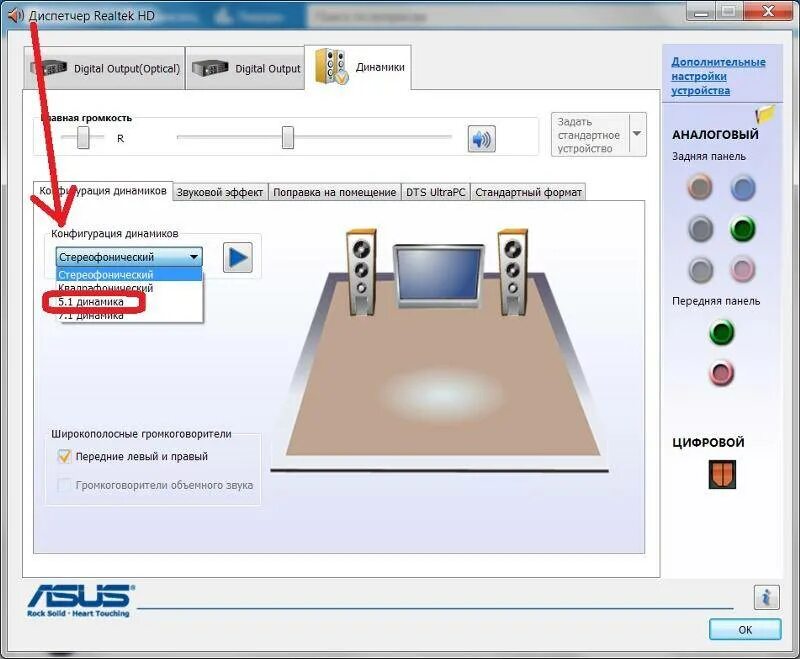The width and height of the screenshot is (800, 659).
Task: Click the balance slider thumb
Action: (x=83, y=137)
